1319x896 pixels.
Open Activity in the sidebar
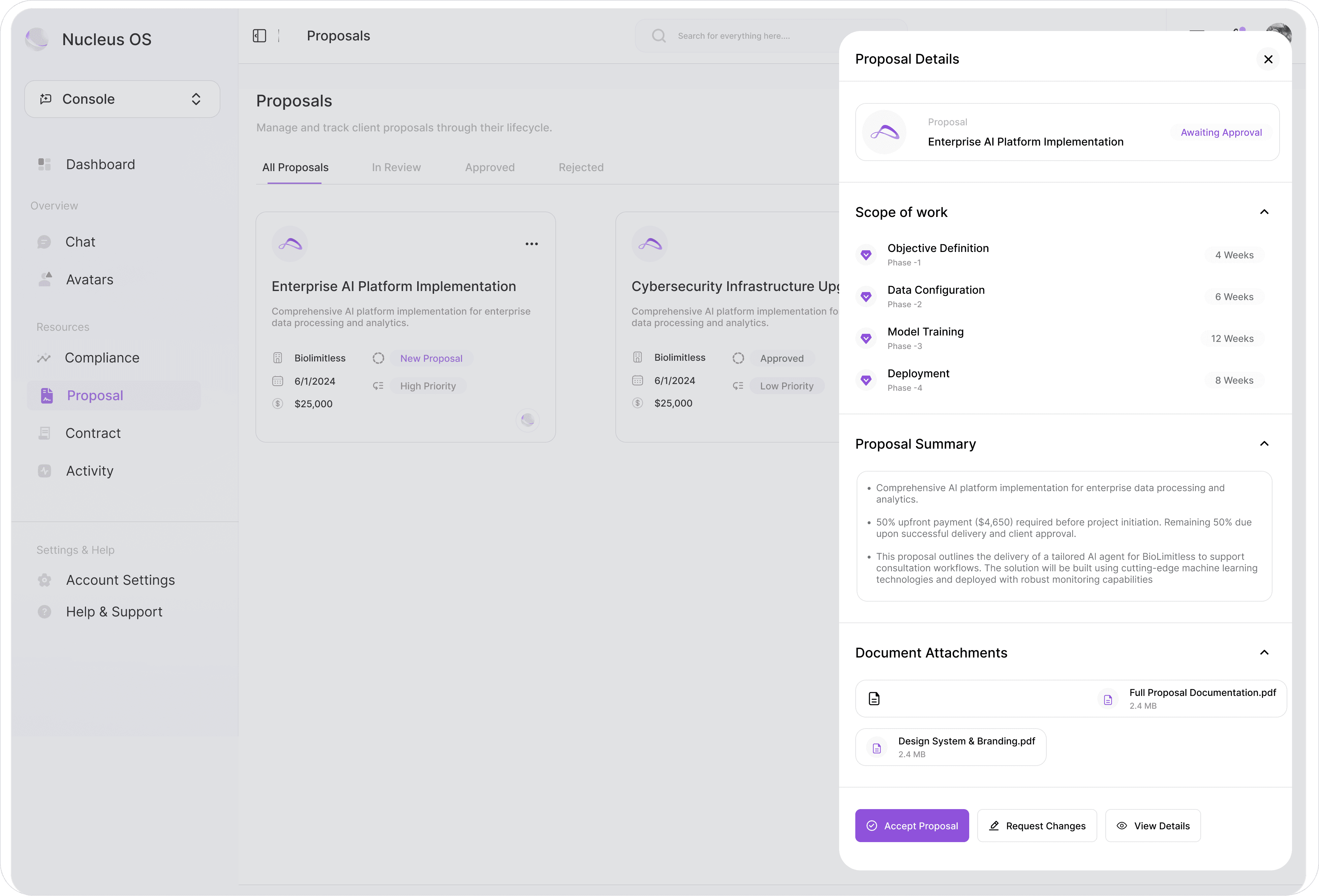tap(90, 471)
